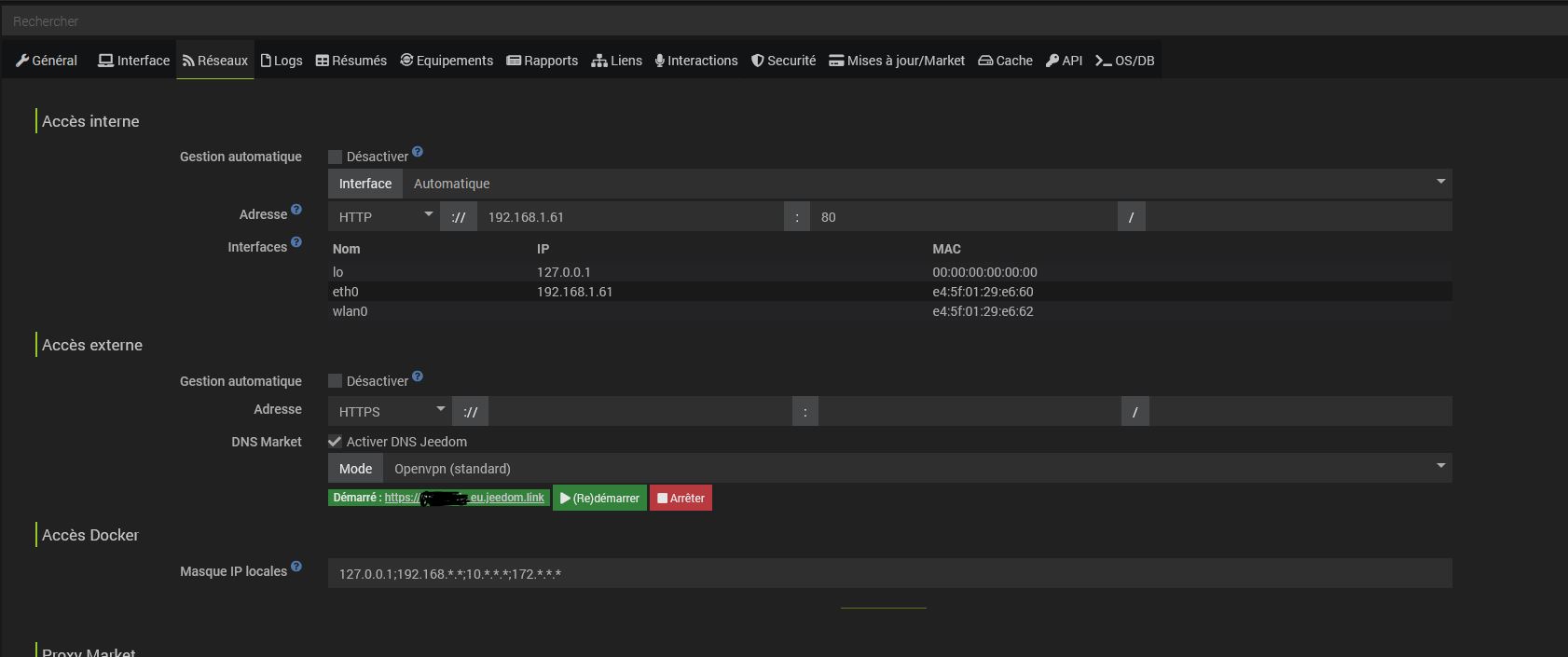This screenshot has width=1568, height=657.
Task: Open the Securité tab with shield icon
Action: pyautogui.click(x=783, y=61)
